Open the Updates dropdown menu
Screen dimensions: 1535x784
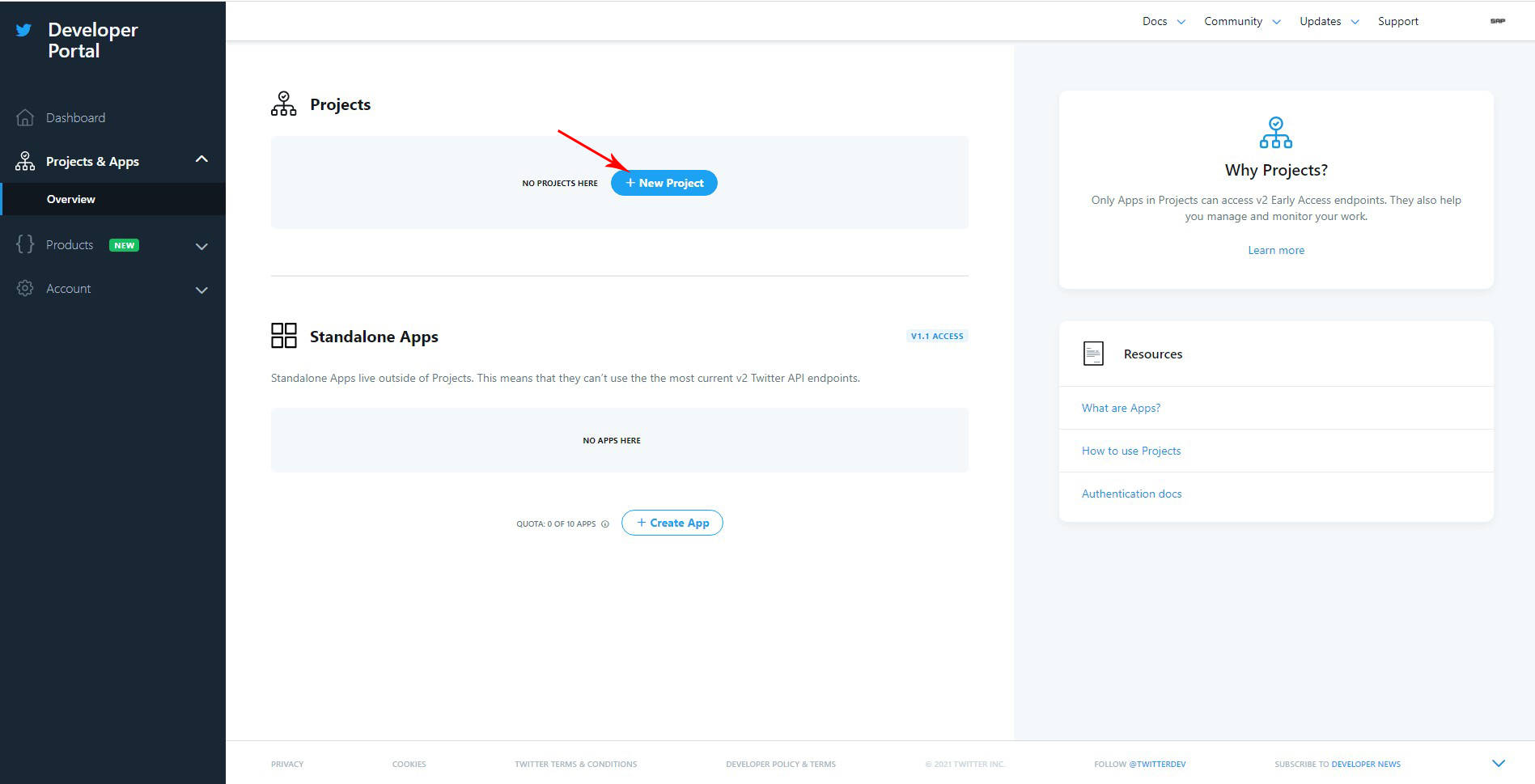(1329, 21)
